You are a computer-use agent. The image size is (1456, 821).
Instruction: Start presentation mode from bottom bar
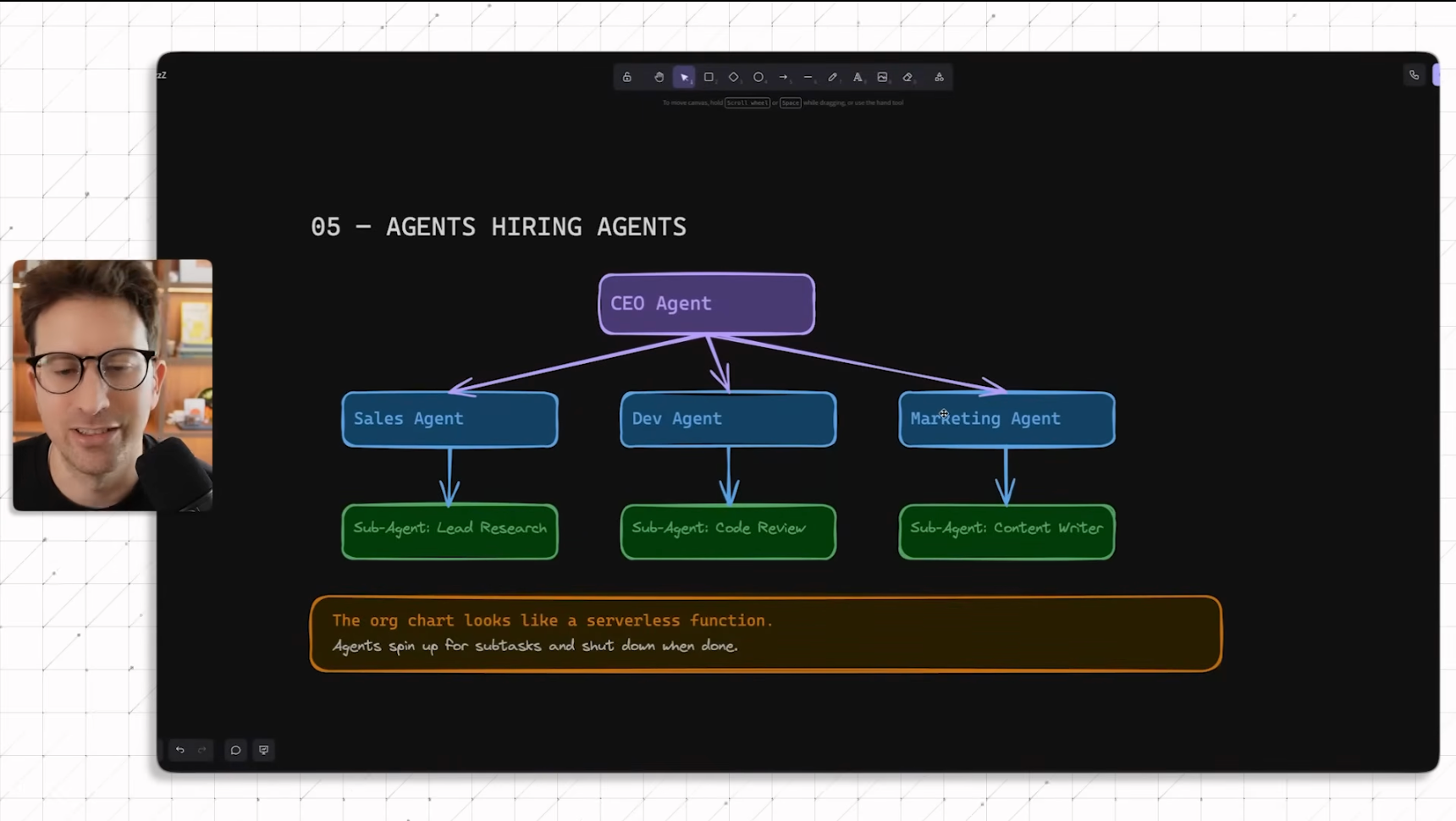point(264,750)
